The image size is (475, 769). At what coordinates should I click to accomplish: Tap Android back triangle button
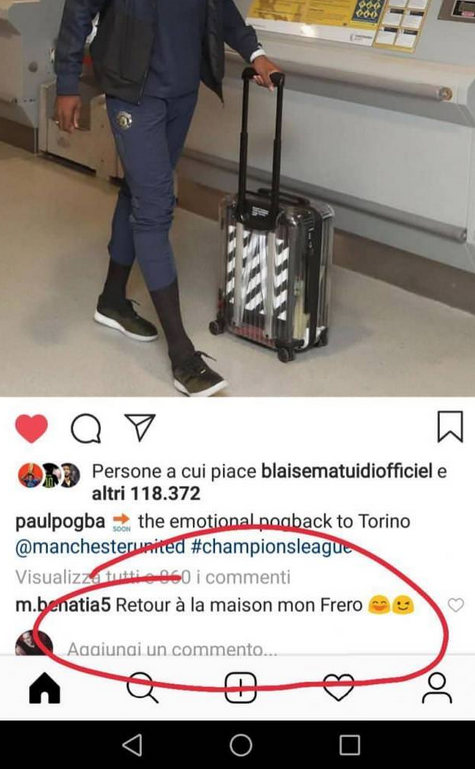coord(132,745)
